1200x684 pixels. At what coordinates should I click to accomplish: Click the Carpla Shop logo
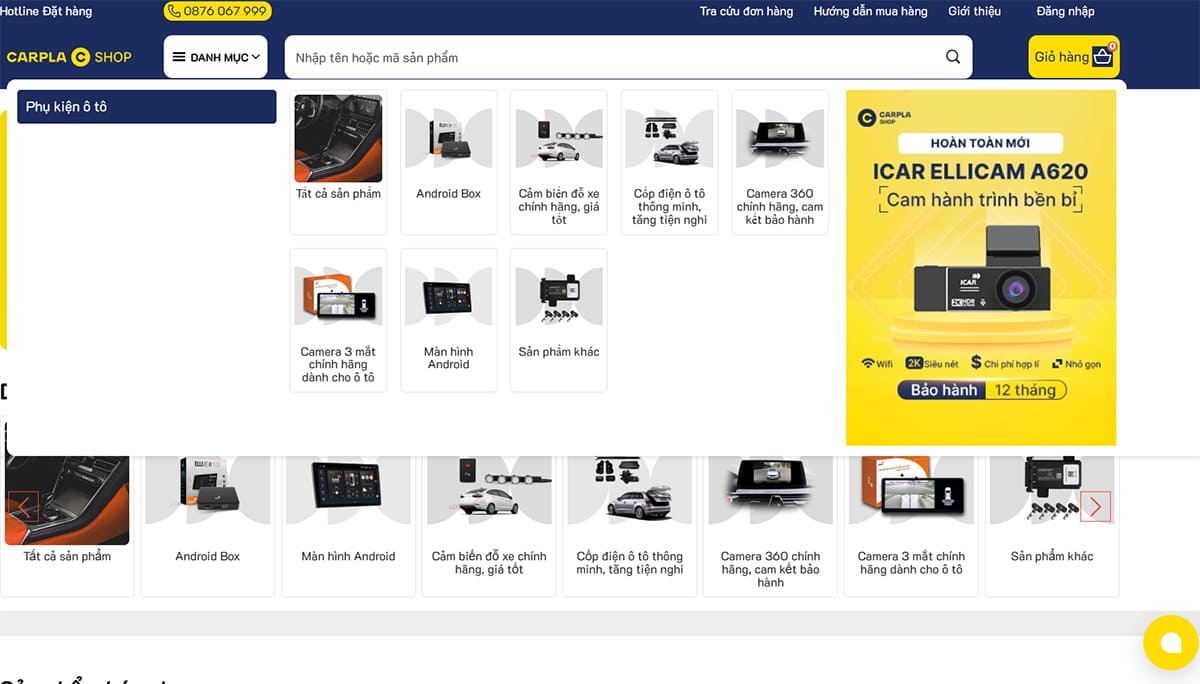[69, 57]
